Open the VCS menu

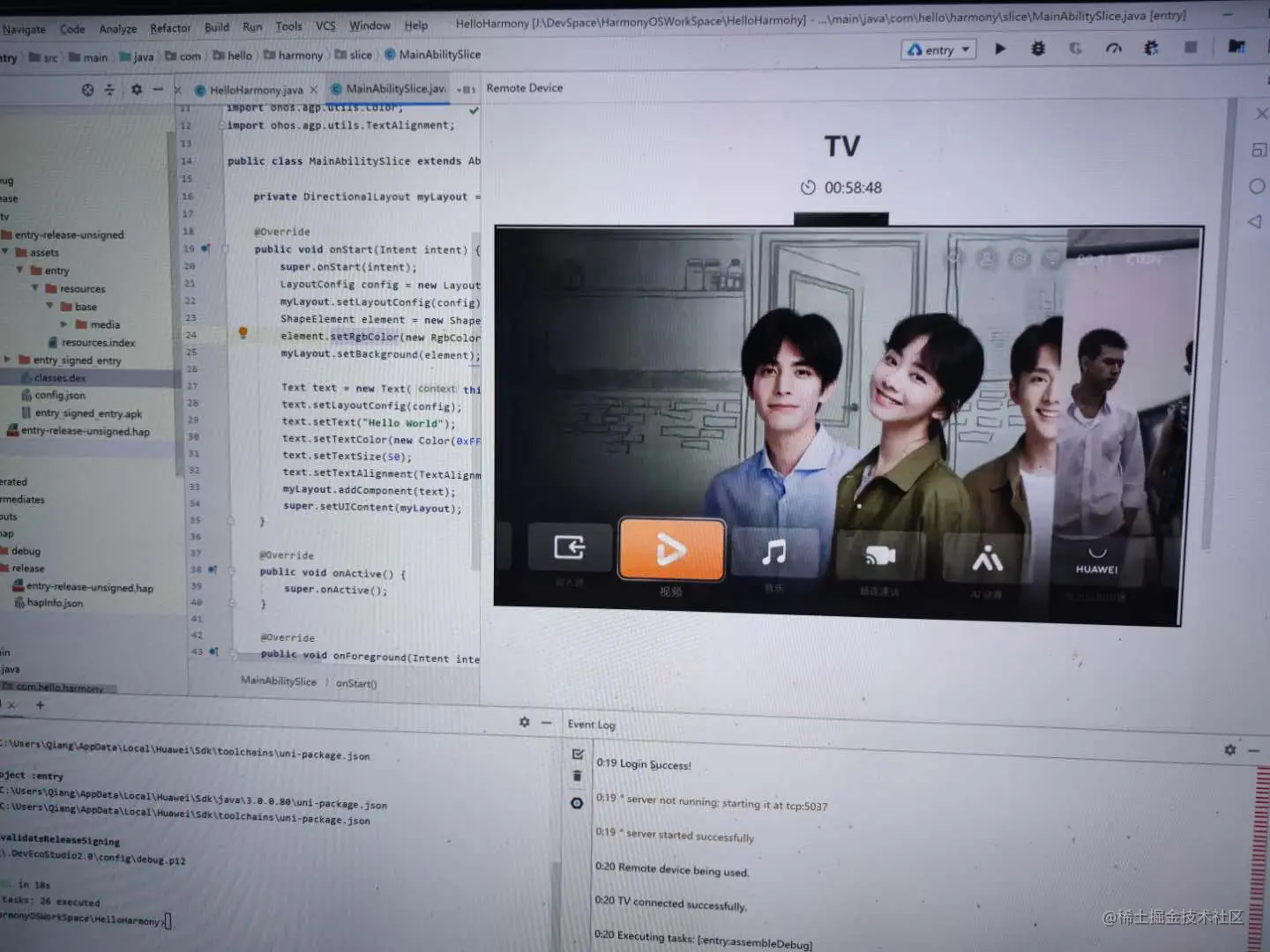click(325, 26)
